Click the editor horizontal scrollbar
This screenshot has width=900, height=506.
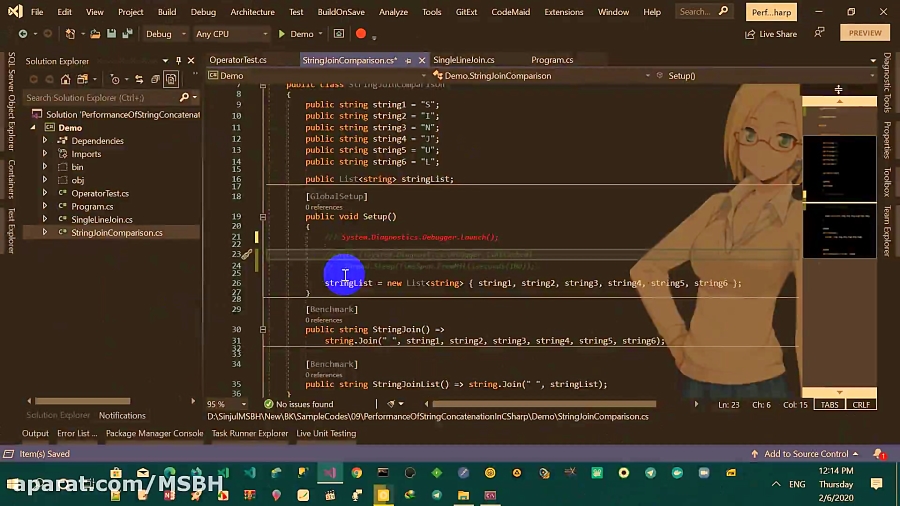pyautogui.click(x=544, y=404)
